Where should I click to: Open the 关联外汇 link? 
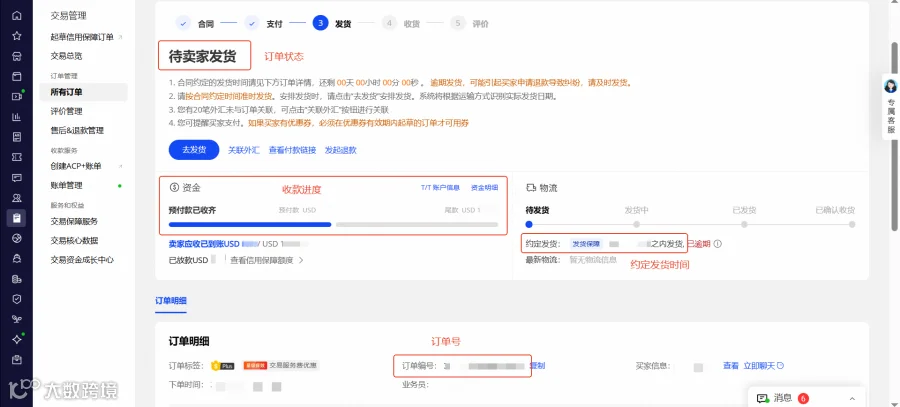pyautogui.click(x=244, y=150)
